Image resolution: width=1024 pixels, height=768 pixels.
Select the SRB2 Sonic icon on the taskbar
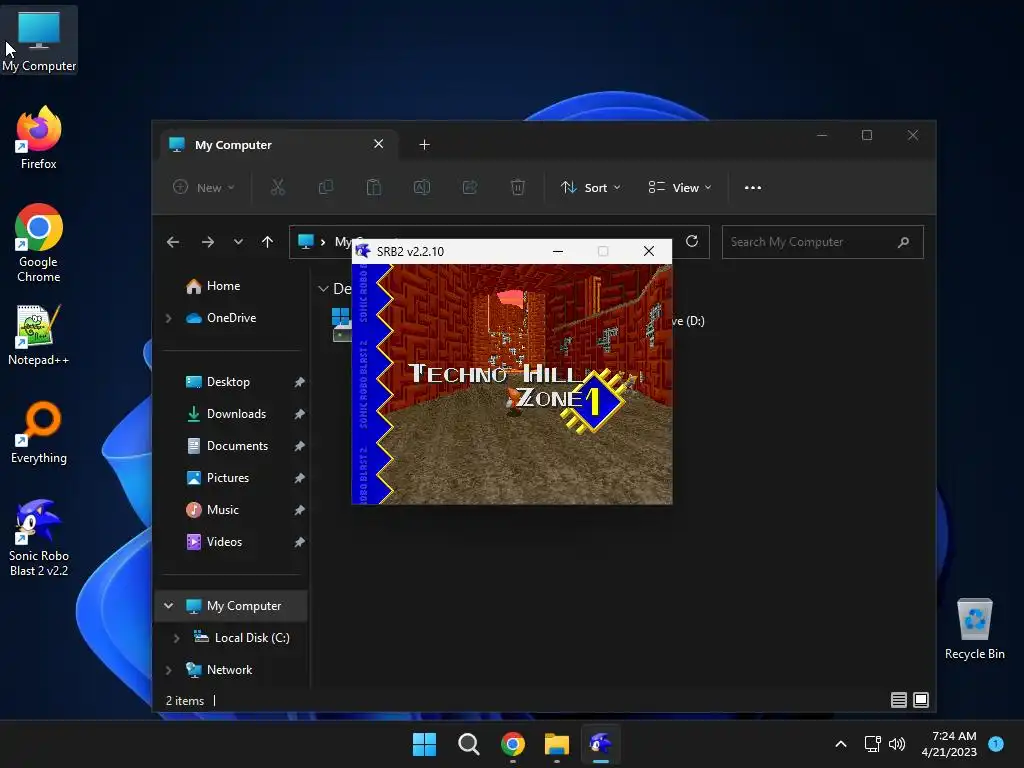click(601, 744)
